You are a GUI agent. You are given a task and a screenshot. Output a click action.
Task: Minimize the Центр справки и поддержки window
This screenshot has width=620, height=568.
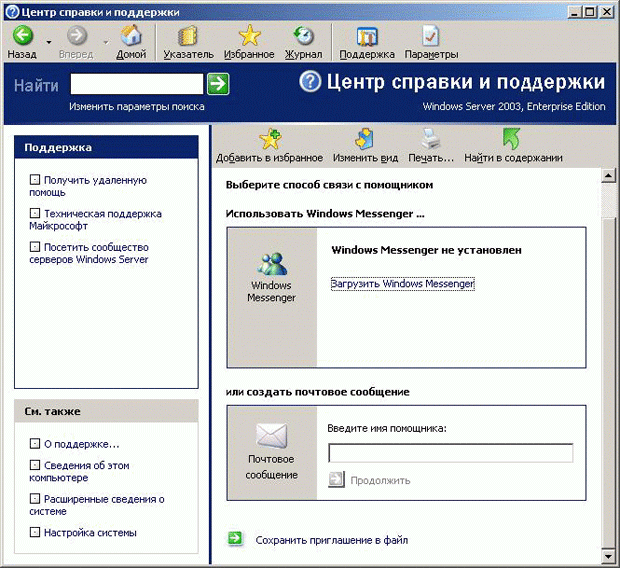[x=575, y=12]
